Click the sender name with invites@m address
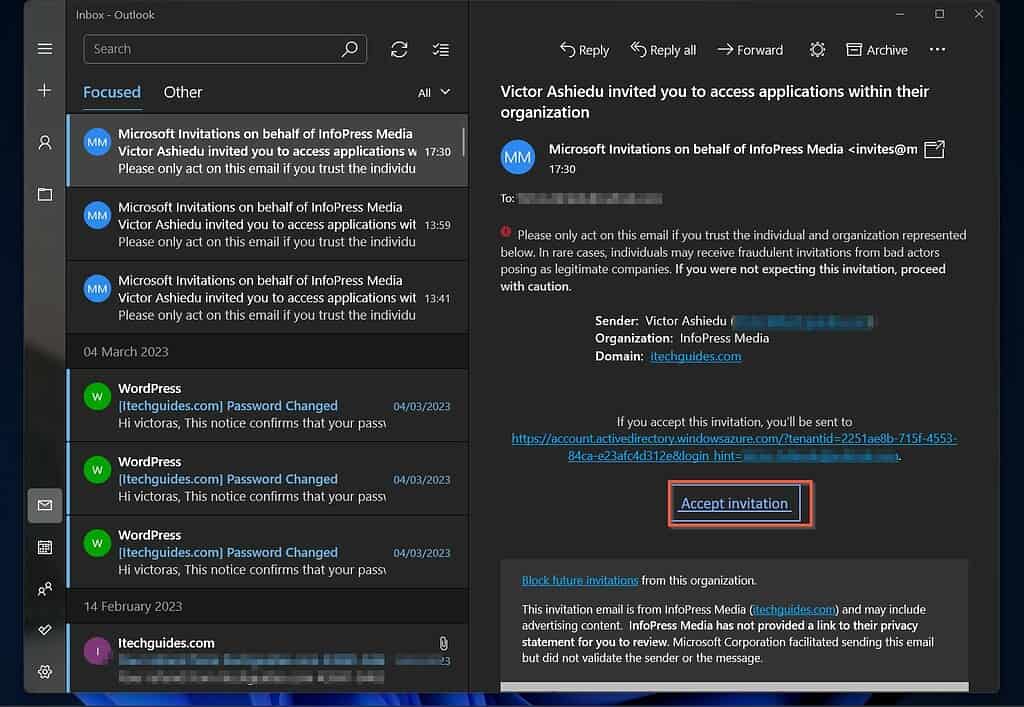The height and width of the screenshot is (707, 1024). (x=733, y=149)
